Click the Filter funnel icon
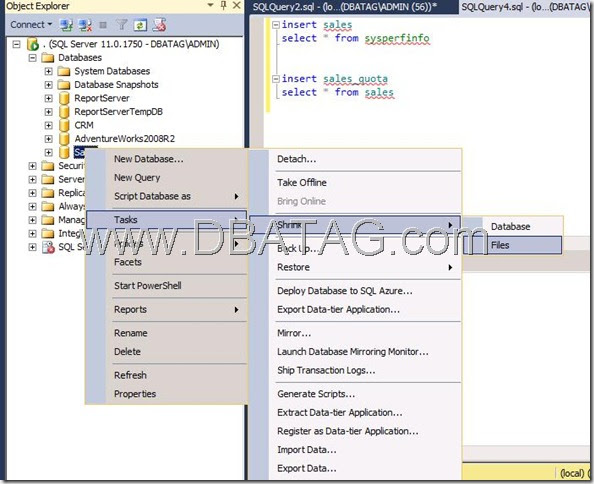Screen dimensions: 594x484 click(x=122, y=25)
